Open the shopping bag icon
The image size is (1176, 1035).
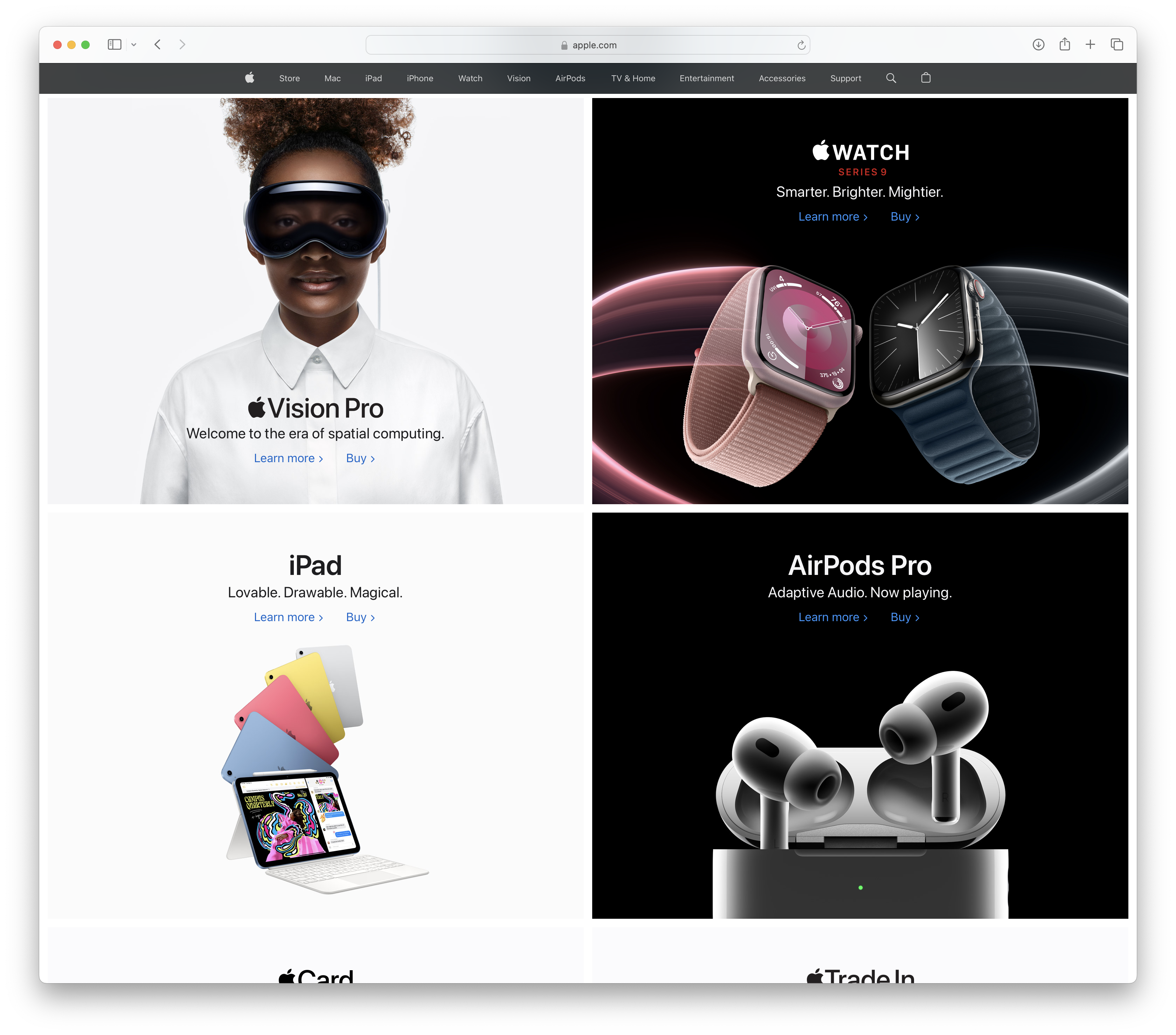point(925,78)
